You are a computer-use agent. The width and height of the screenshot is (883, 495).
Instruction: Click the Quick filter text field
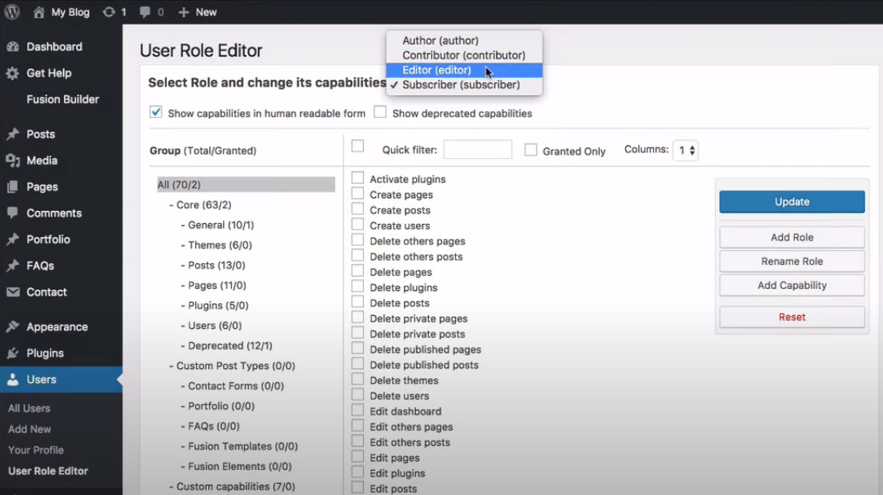point(477,150)
